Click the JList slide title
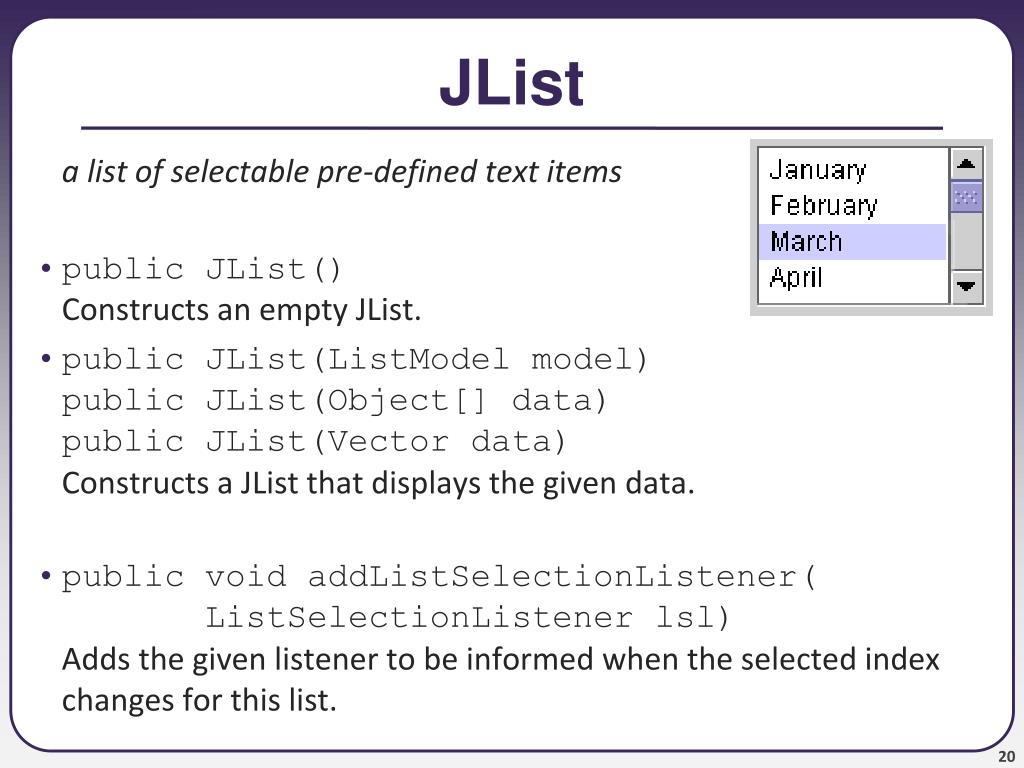Screen dimensions: 1024x768 pyautogui.click(x=511, y=83)
